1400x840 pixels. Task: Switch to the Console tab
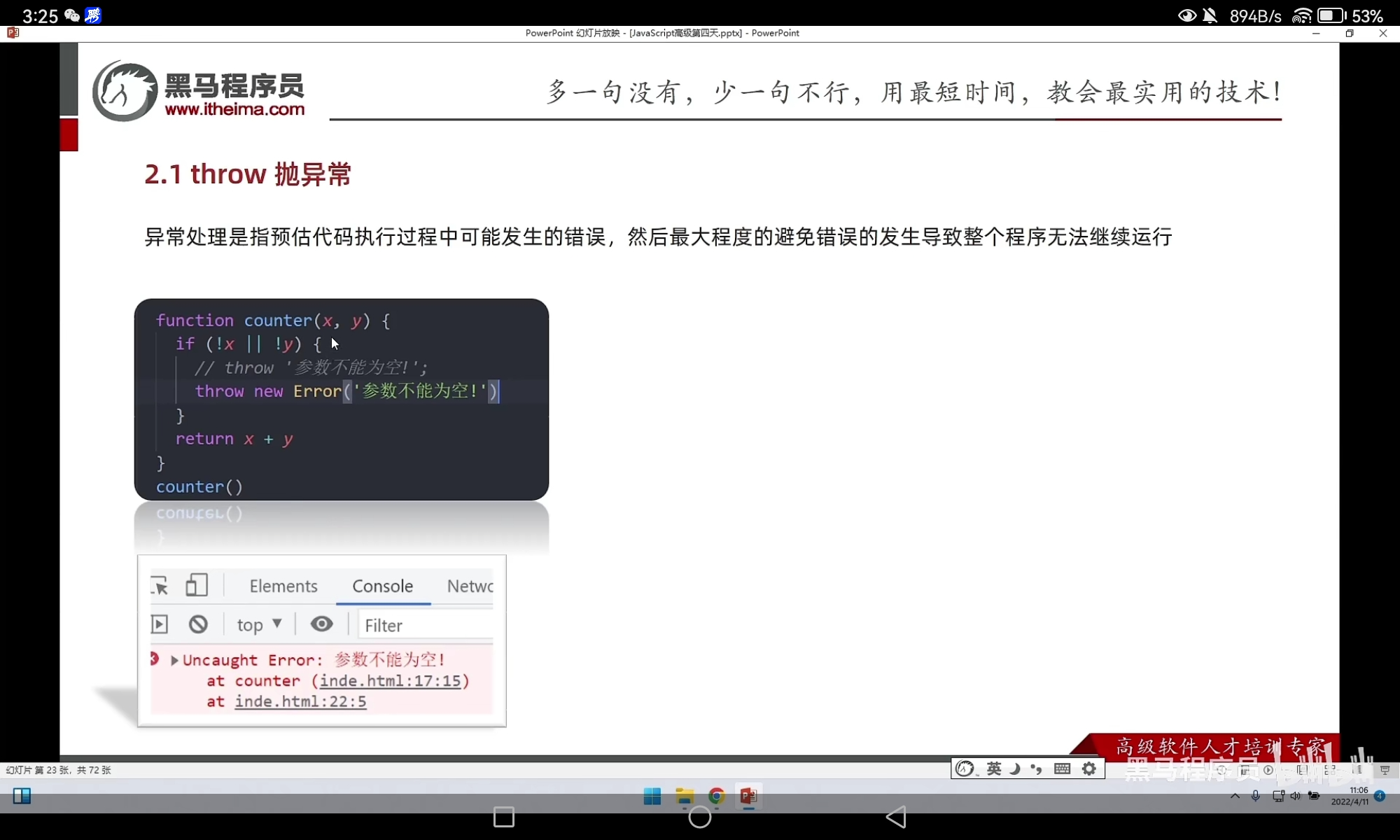click(x=382, y=586)
